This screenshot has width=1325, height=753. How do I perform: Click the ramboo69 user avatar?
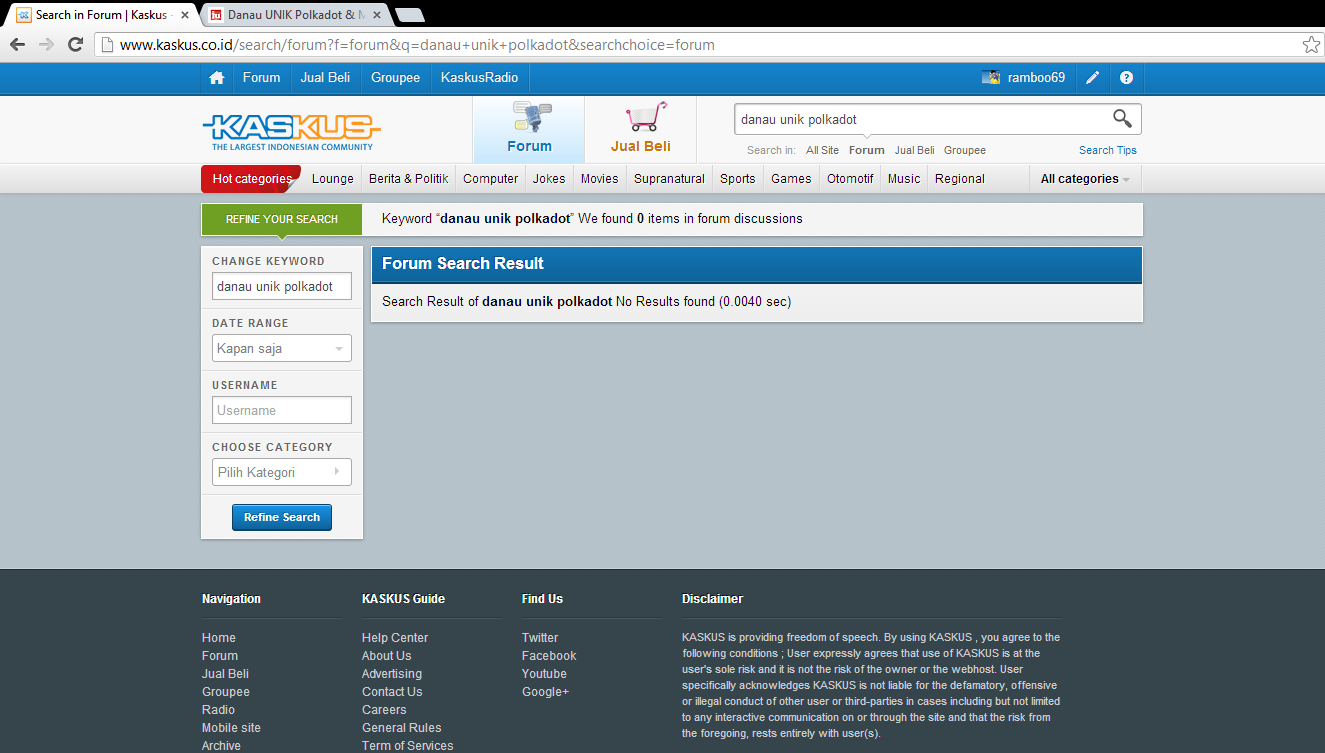[991, 78]
